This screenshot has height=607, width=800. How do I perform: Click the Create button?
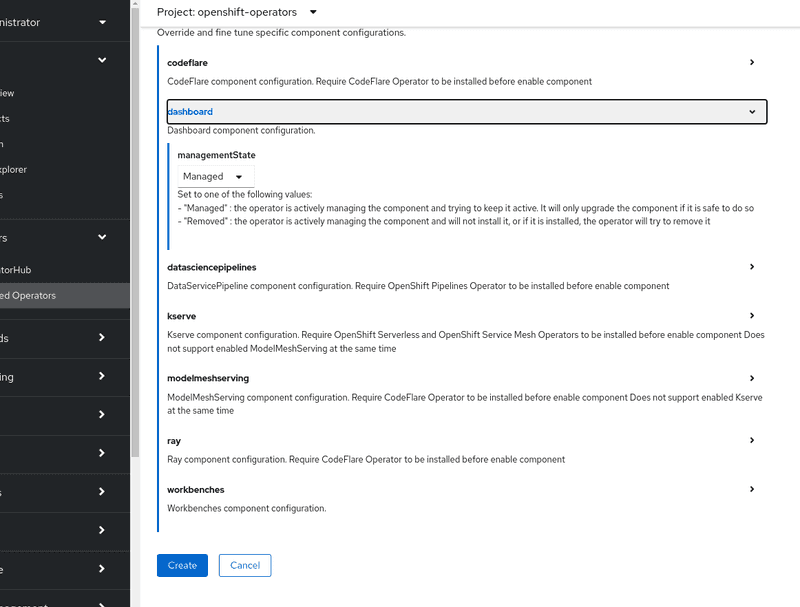[x=182, y=565]
